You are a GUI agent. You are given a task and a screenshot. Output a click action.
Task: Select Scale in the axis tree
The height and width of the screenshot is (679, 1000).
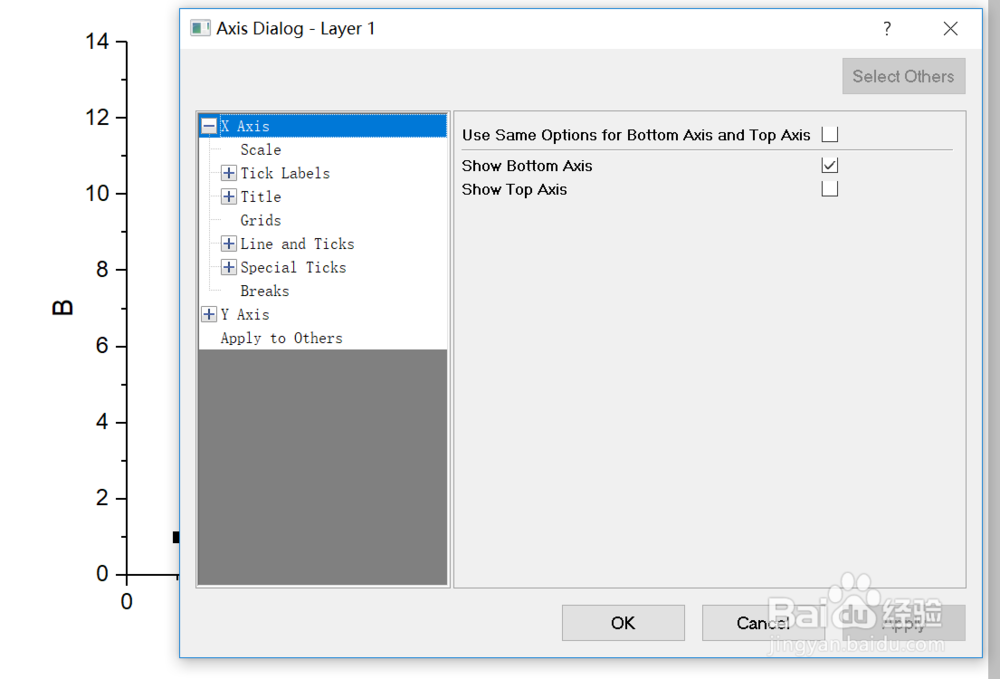click(260, 149)
